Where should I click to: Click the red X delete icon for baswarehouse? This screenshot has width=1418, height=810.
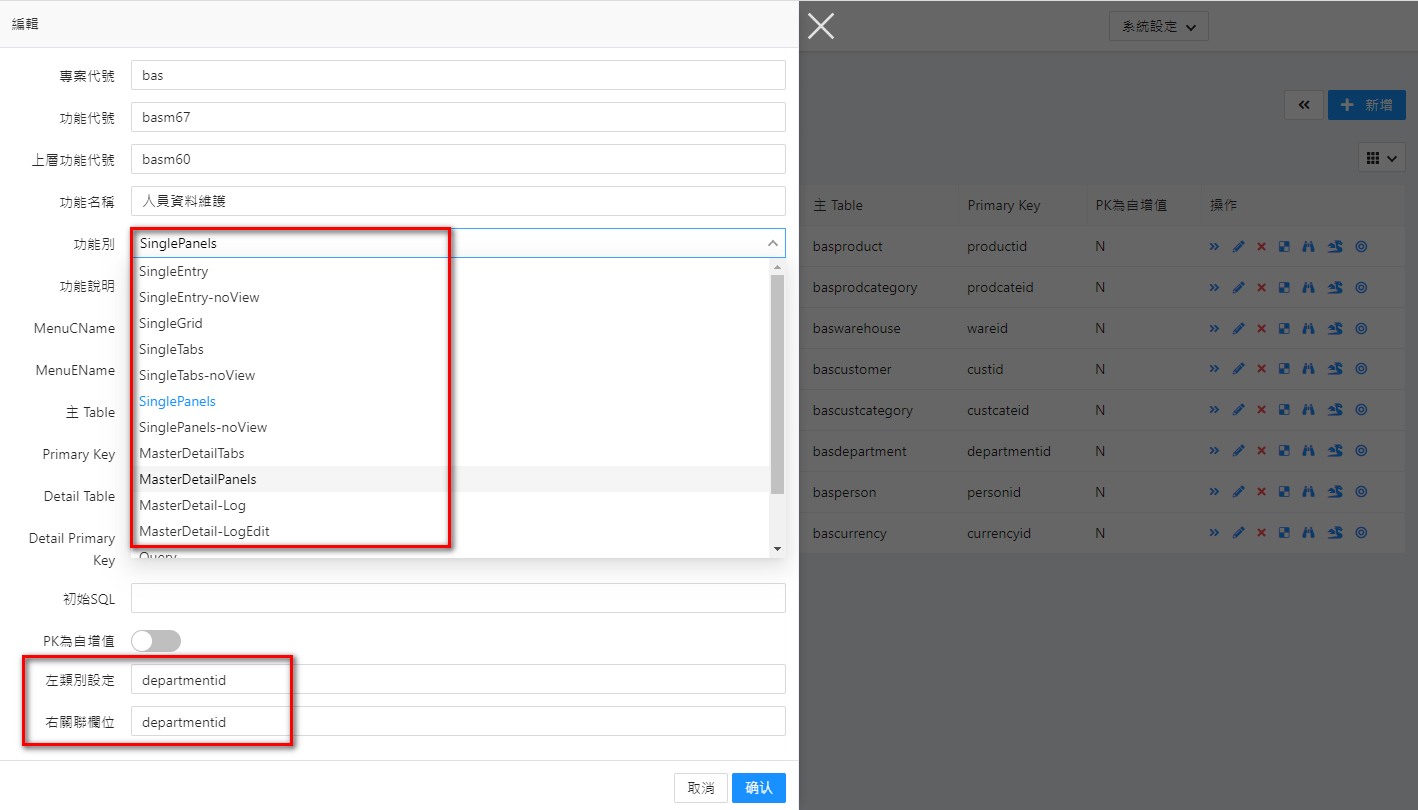pos(1261,328)
